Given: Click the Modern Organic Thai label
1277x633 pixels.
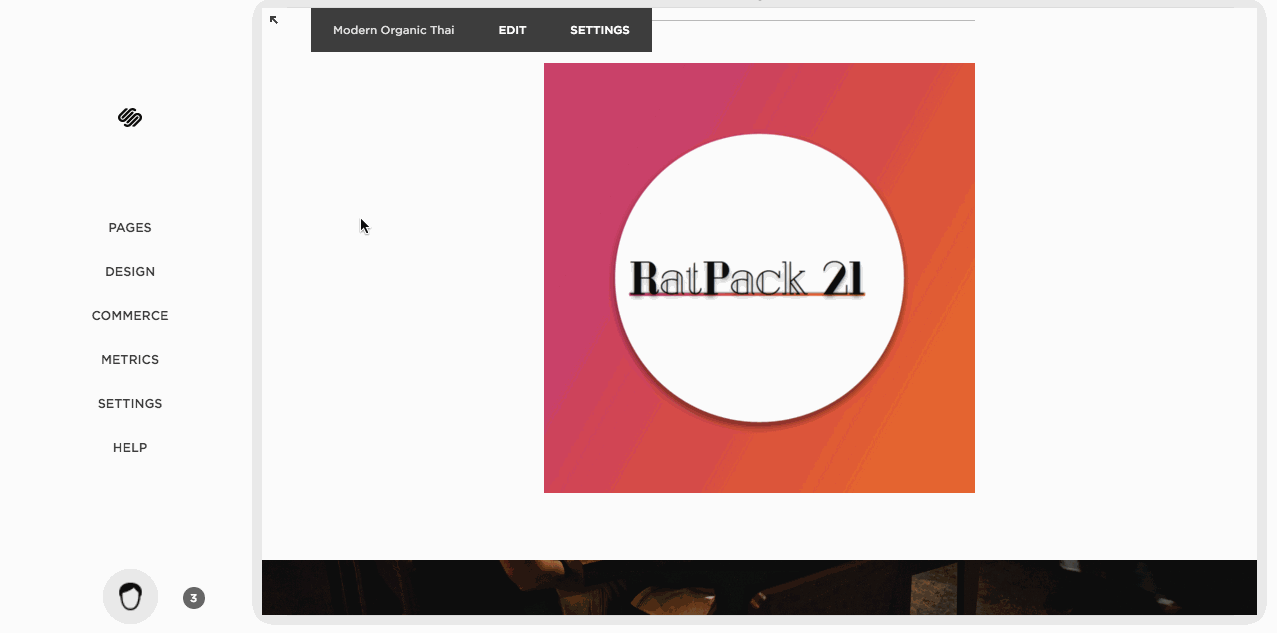Looking at the screenshot, I should [x=394, y=30].
